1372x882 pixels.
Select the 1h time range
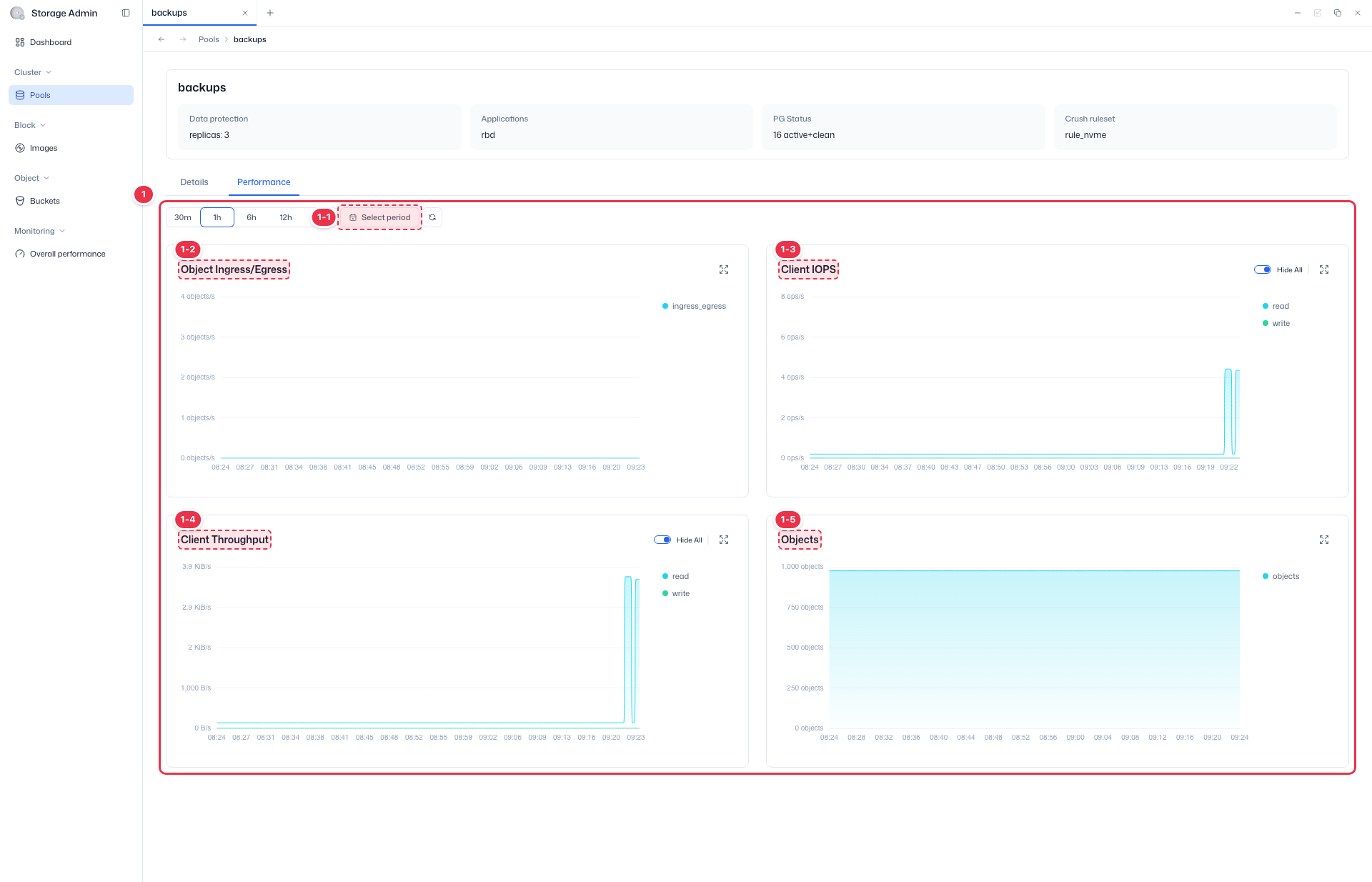pos(217,217)
